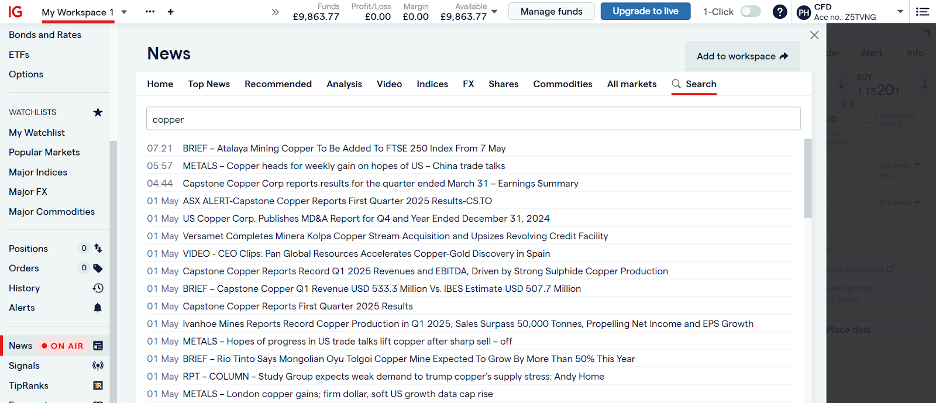
Task: Open the CFD account dropdown
Action: (x=900, y=11)
